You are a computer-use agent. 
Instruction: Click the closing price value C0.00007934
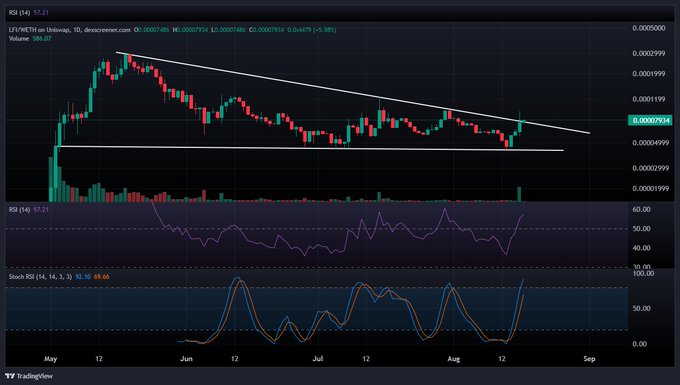point(266,30)
